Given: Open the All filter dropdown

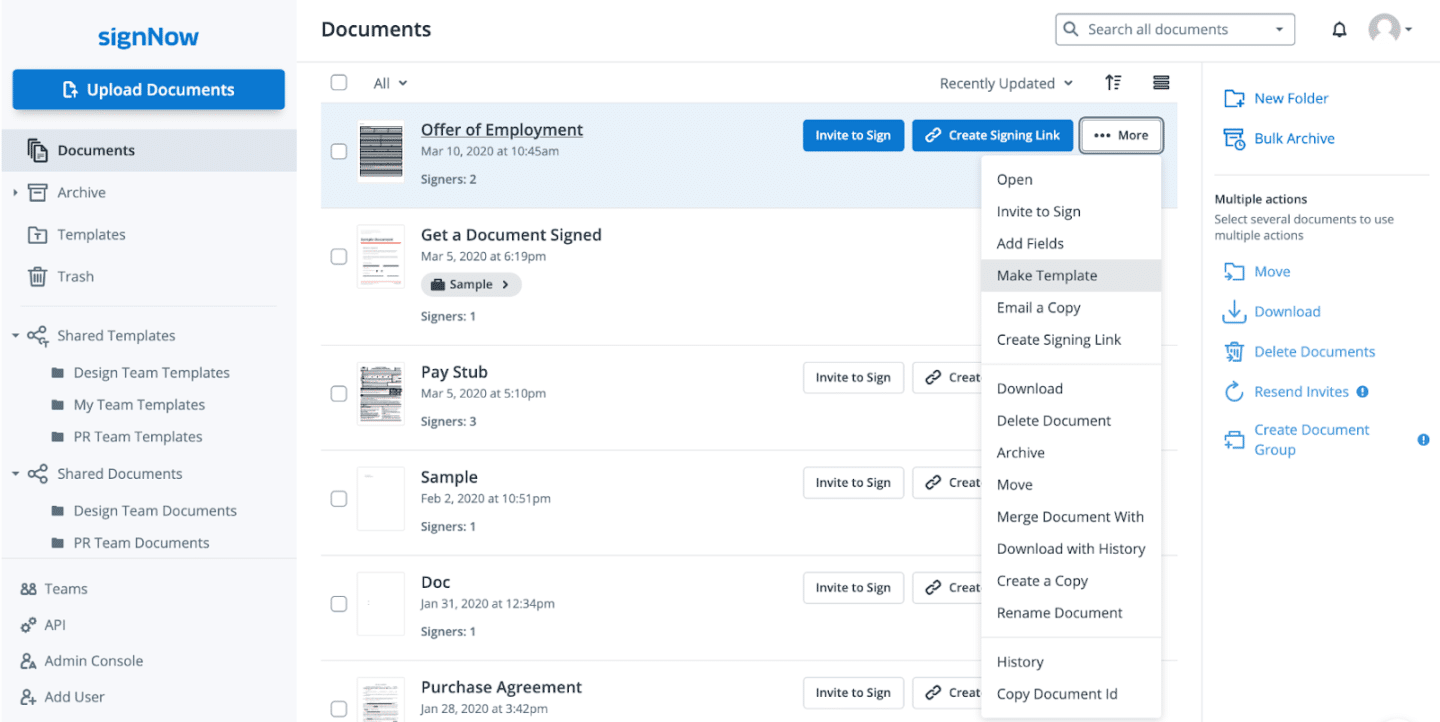Looking at the screenshot, I should point(389,83).
